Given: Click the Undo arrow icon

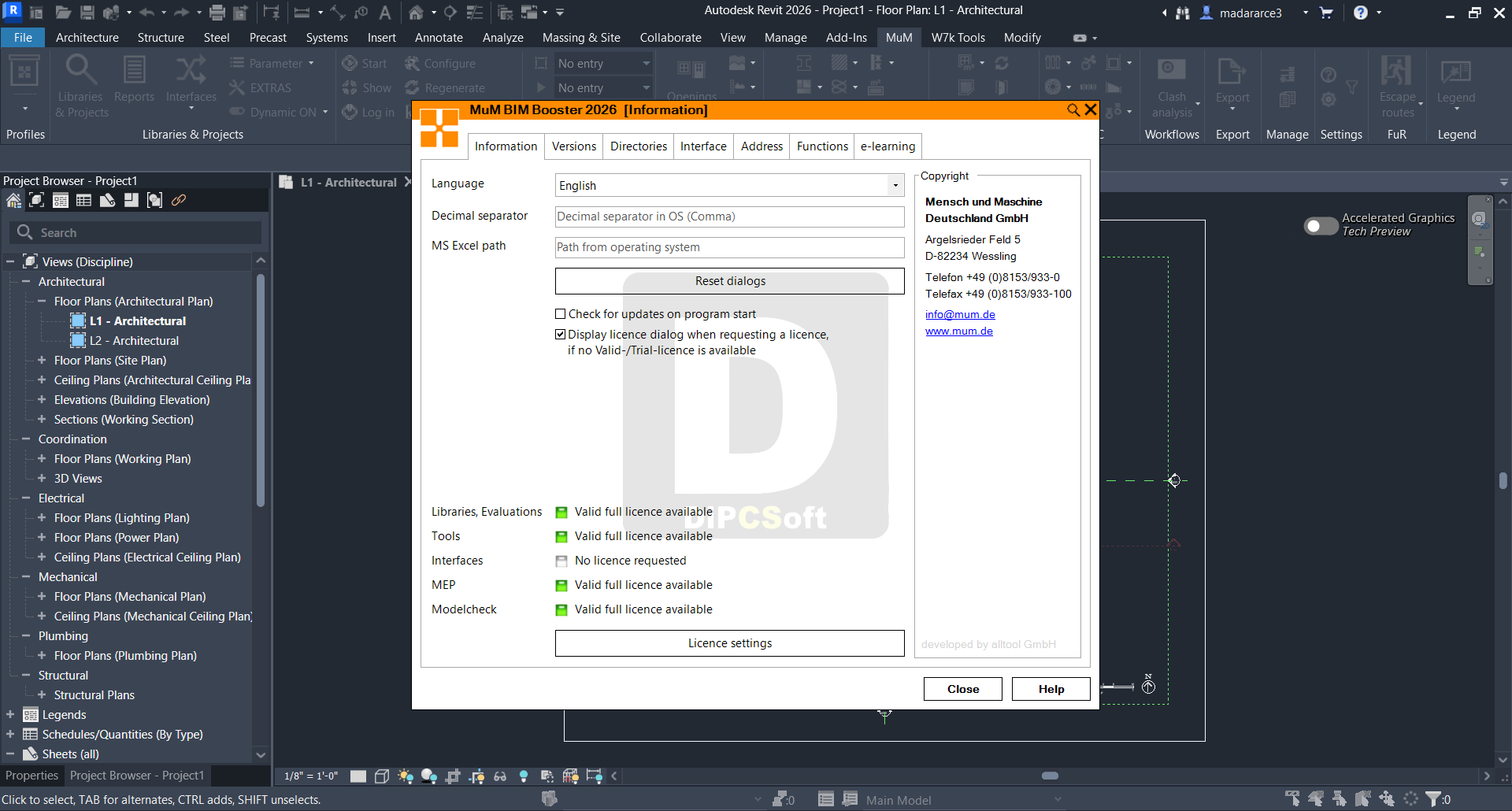Looking at the screenshot, I should (x=146, y=13).
